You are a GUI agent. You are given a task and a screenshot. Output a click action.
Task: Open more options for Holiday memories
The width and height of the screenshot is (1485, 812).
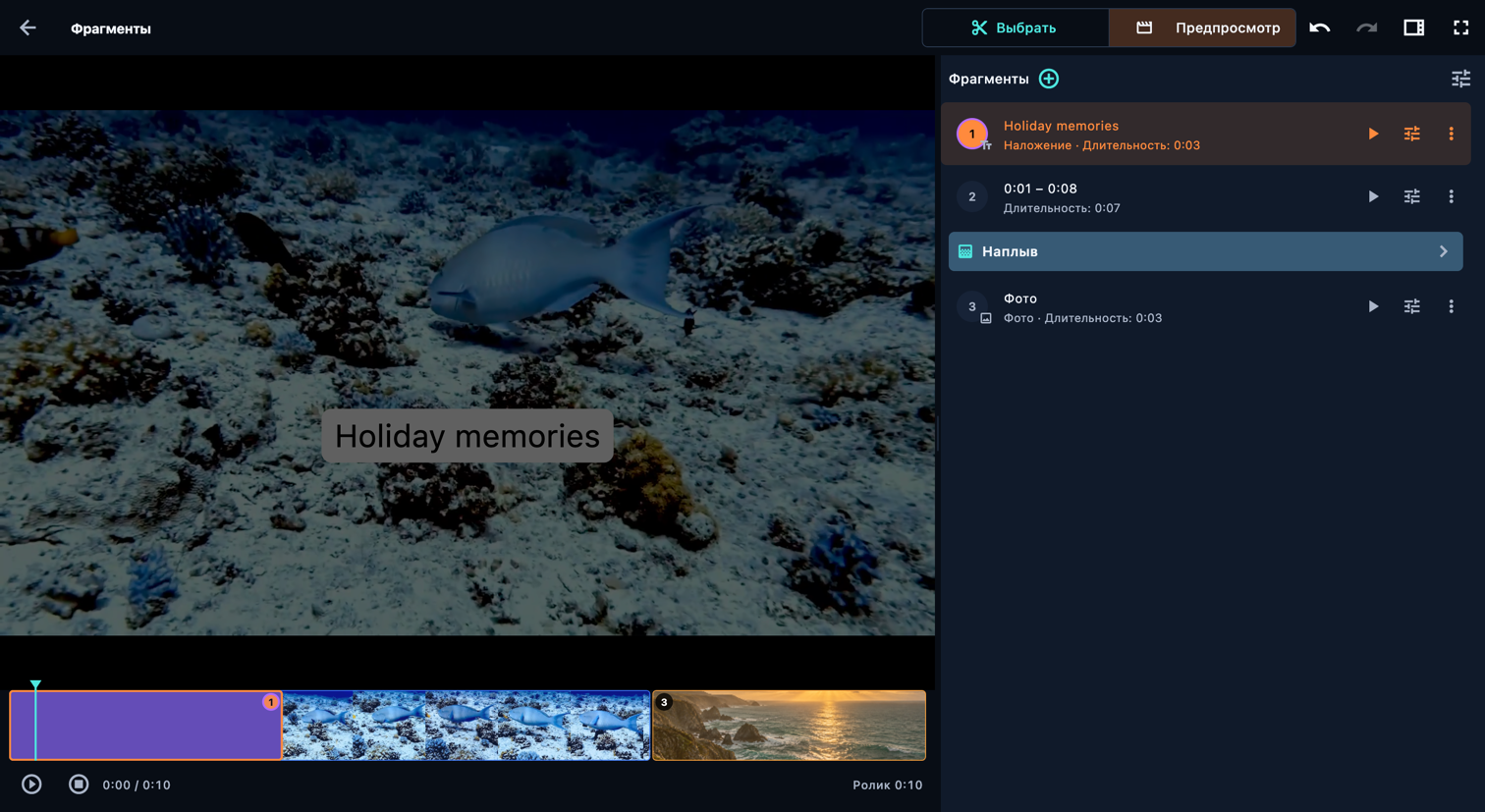point(1452,134)
